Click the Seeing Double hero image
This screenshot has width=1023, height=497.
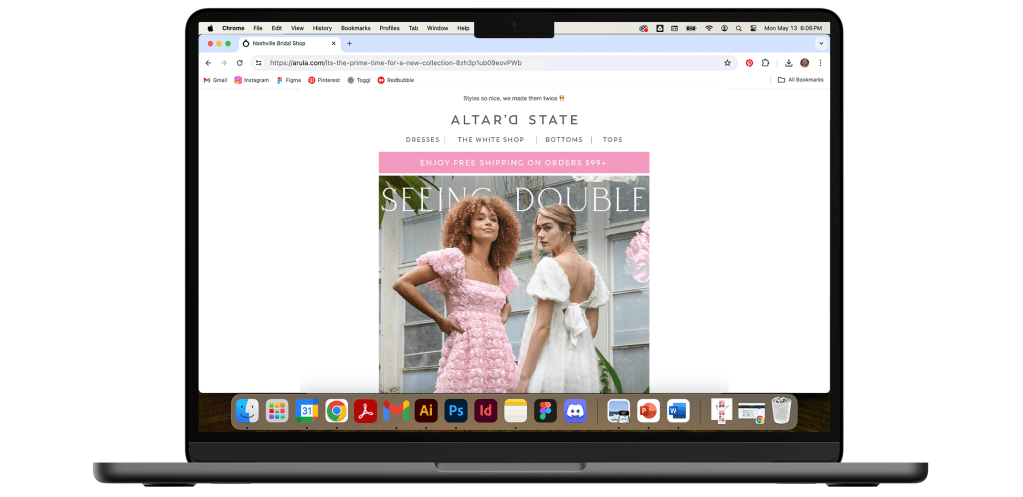click(x=514, y=284)
